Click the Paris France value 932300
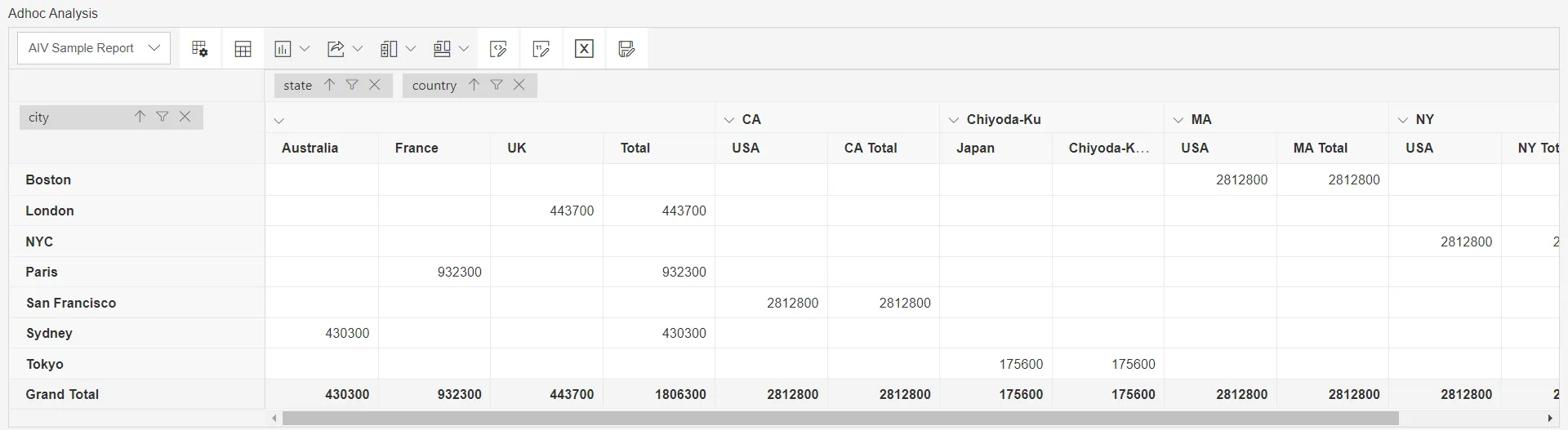Image resolution: width=1568 pixels, height=430 pixels. tap(459, 272)
